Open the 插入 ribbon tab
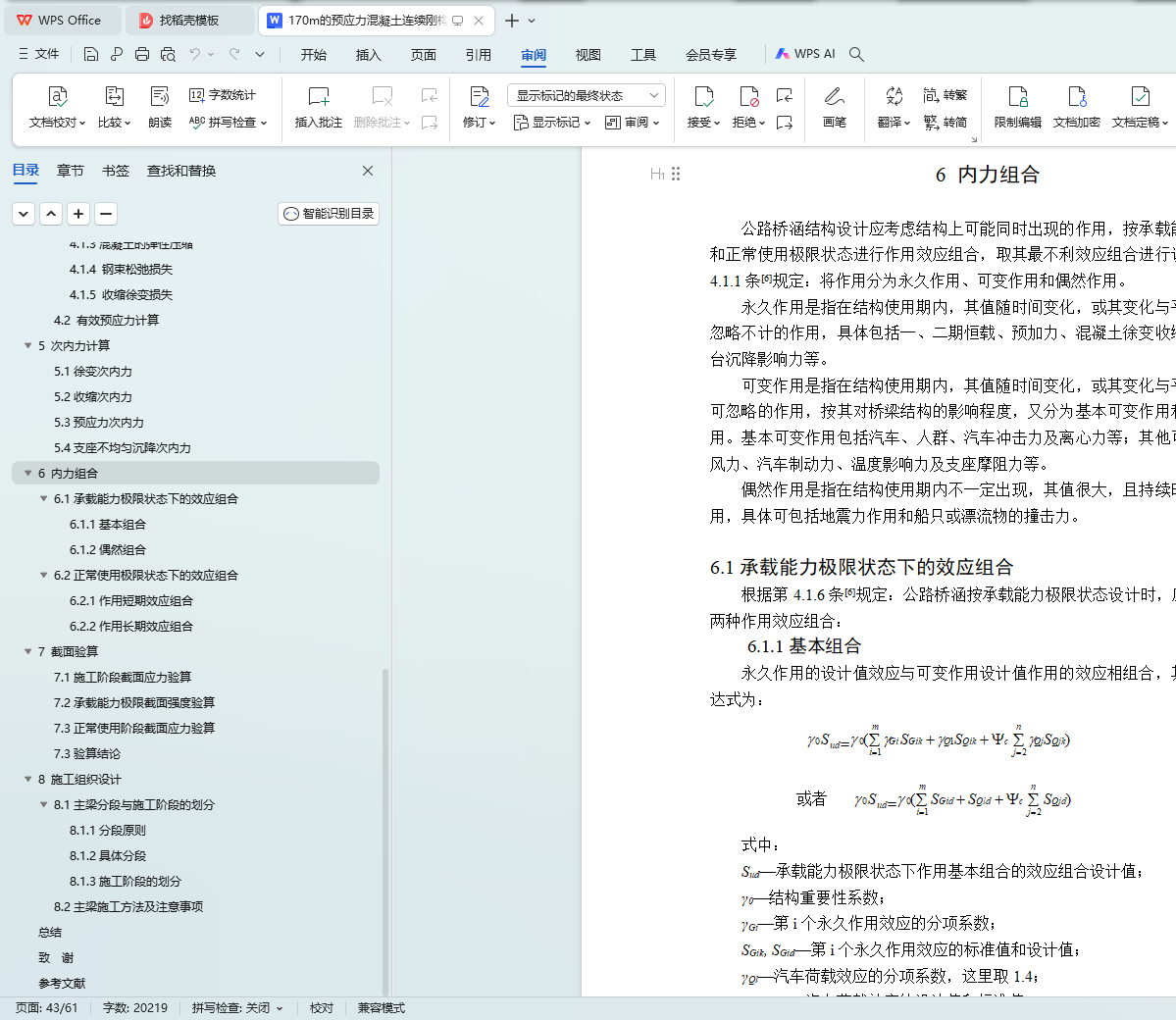The width and height of the screenshot is (1176, 1020). 368,55
